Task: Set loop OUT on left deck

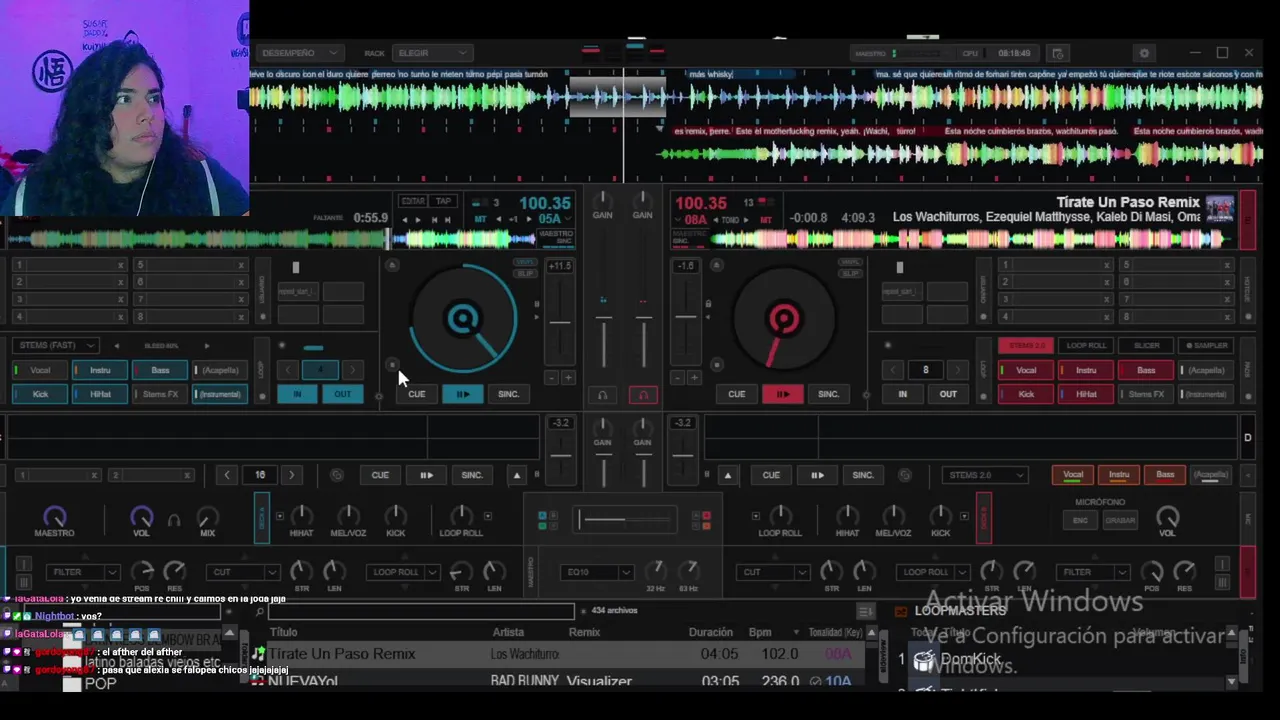Action: point(342,394)
